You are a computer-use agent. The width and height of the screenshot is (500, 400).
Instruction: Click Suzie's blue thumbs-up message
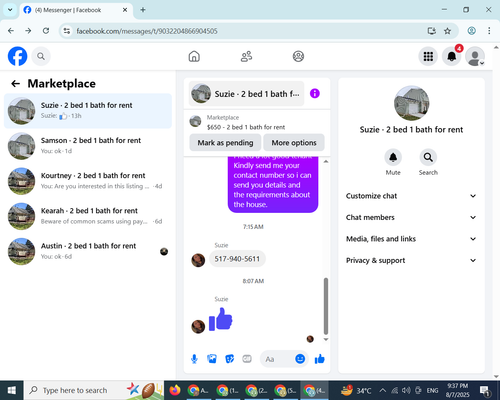[x=221, y=319]
